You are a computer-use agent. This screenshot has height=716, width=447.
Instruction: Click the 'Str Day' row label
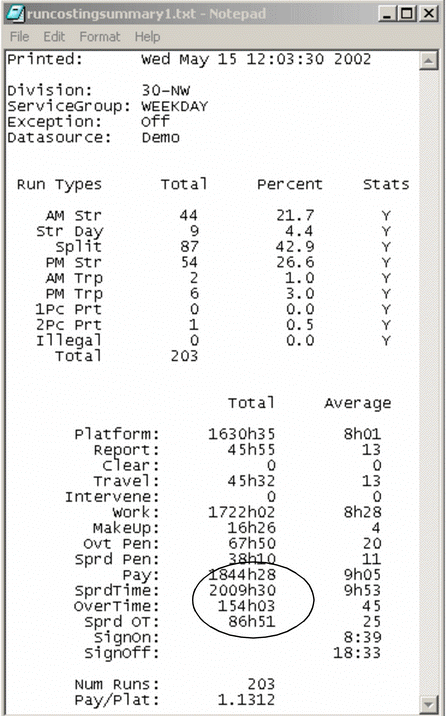70,231
